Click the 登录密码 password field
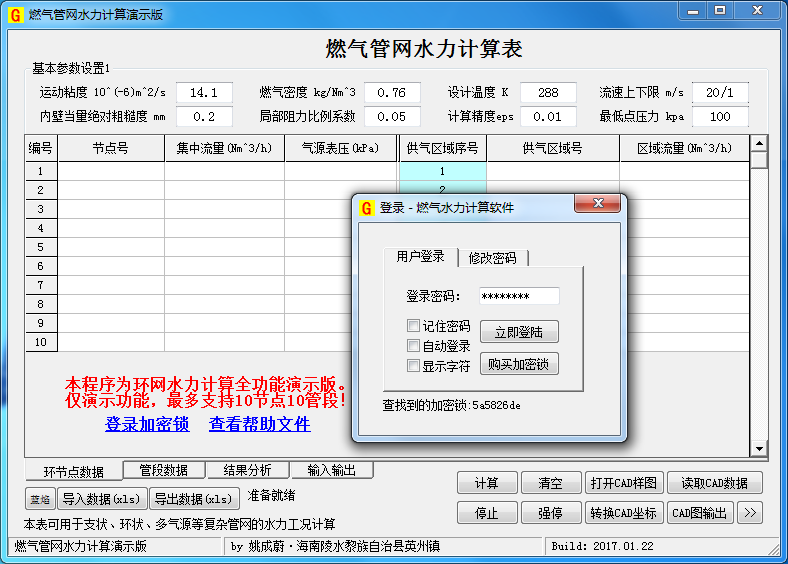 517,296
